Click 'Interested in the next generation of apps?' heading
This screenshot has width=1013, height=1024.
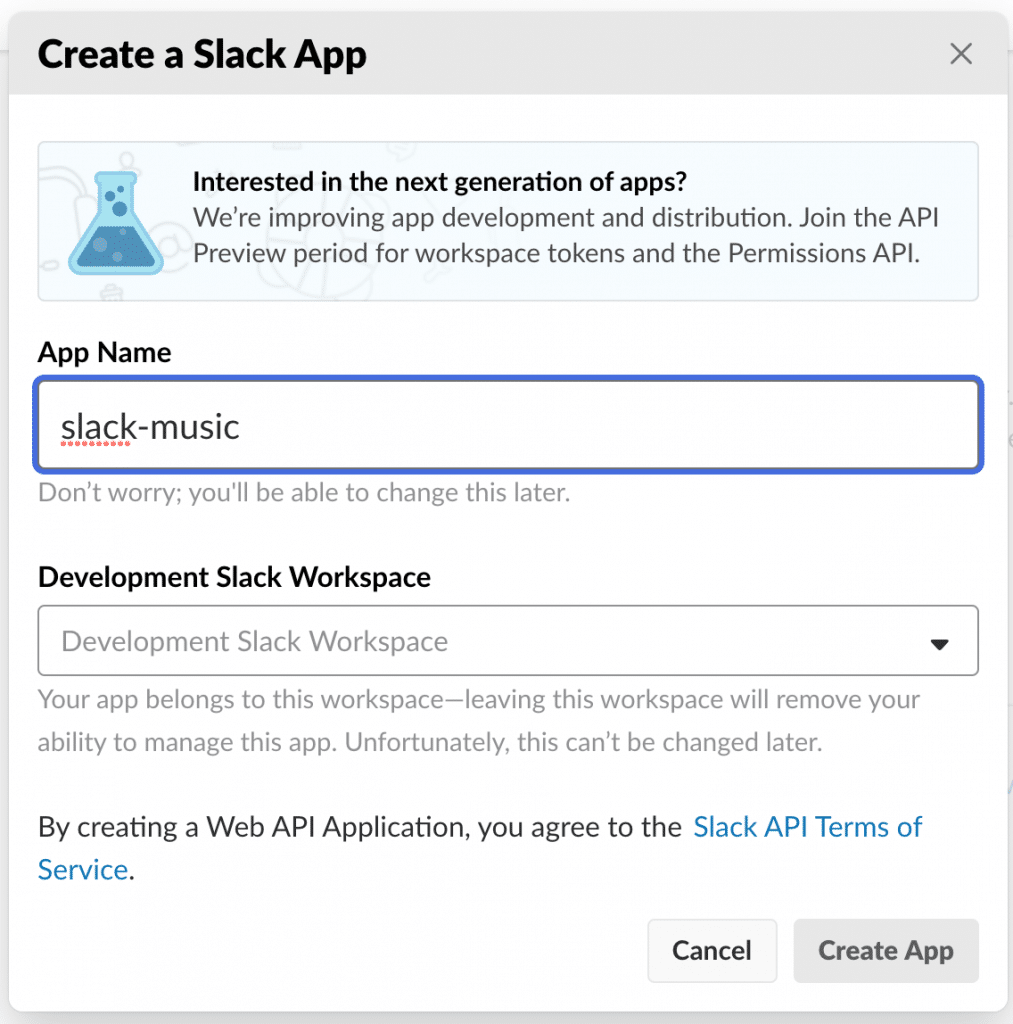point(440,182)
